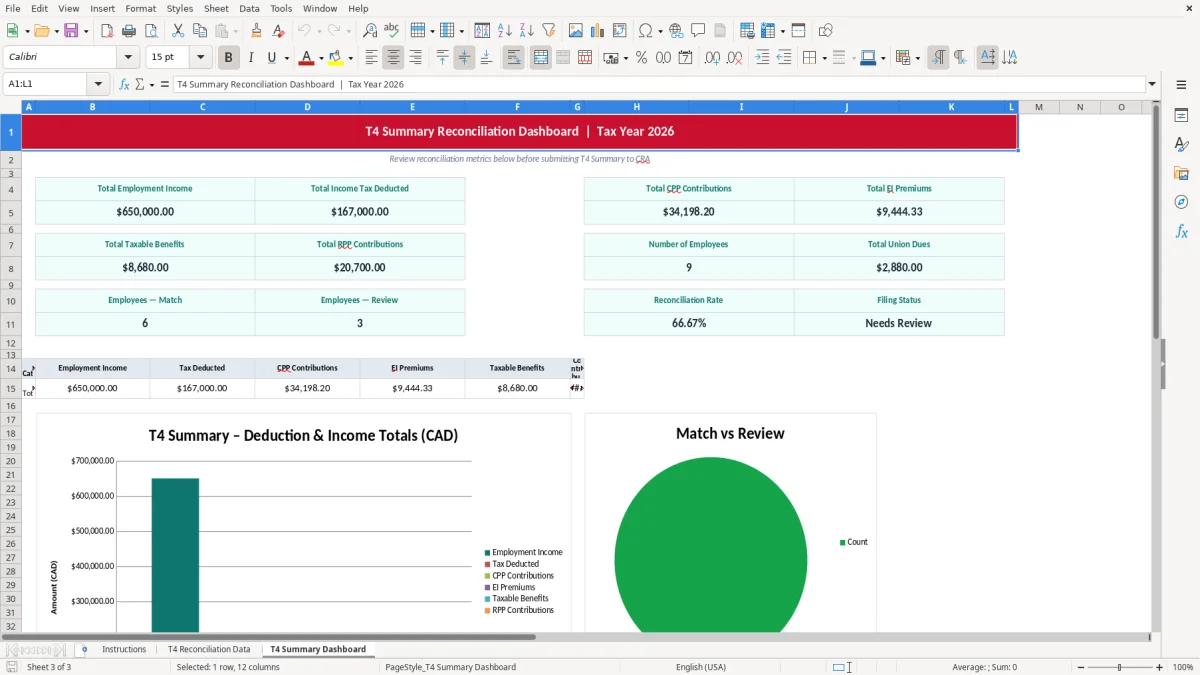The height and width of the screenshot is (675, 1200).
Task: Open the Gallery sidebar panel
Action: pos(1181,173)
